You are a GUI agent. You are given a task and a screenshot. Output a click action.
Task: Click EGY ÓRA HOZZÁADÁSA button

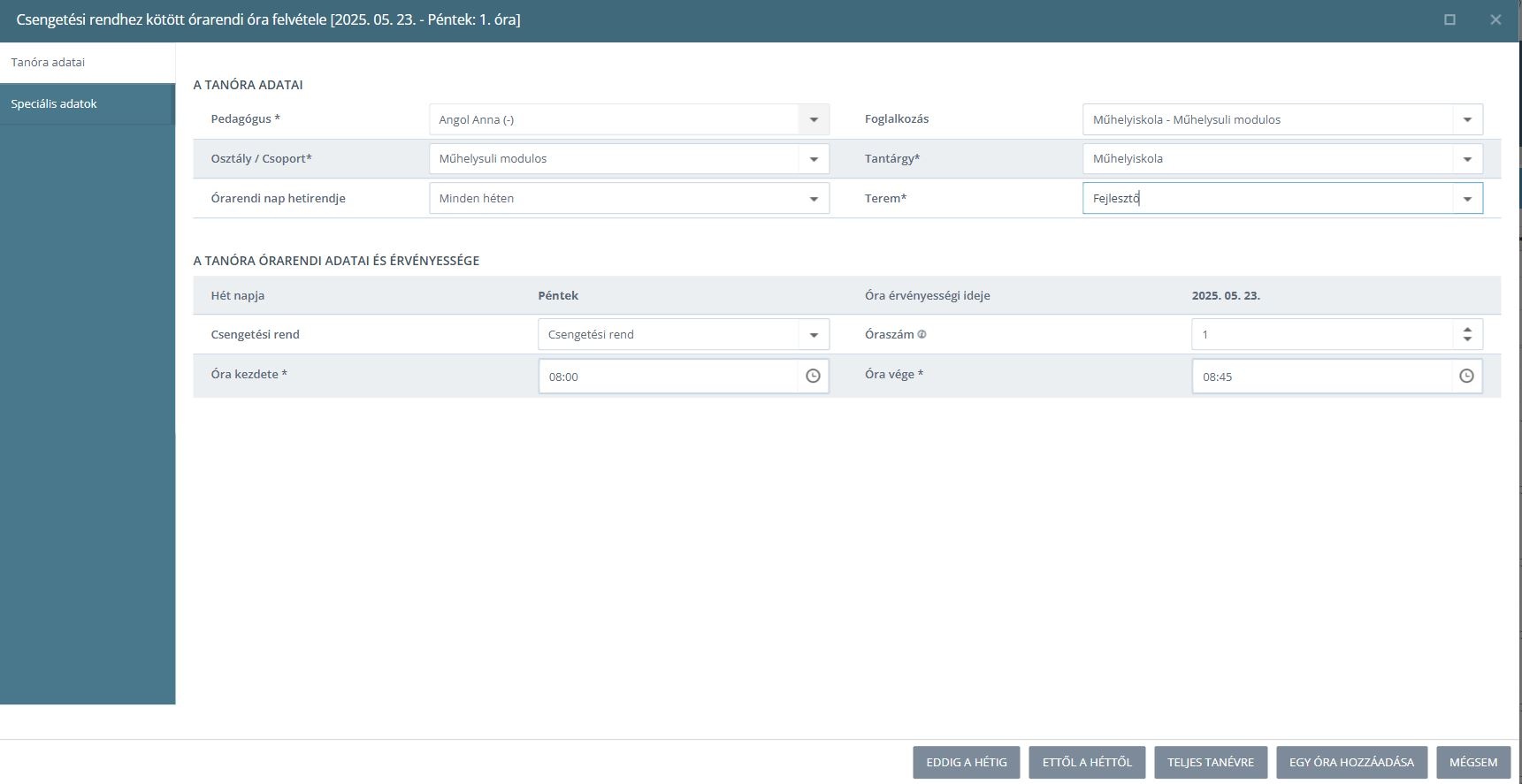pyautogui.click(x=1351, y=762)
